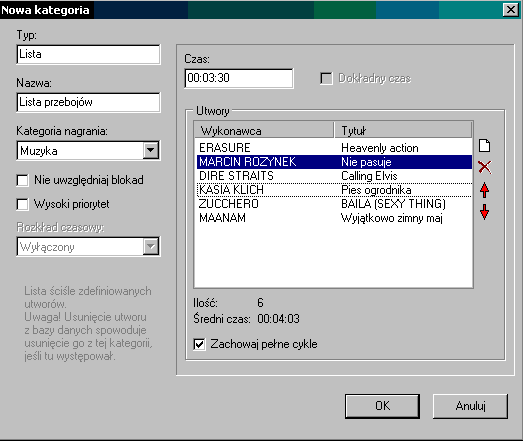Confirm with the OK button

pyautogui.click(x=382, y=406)
